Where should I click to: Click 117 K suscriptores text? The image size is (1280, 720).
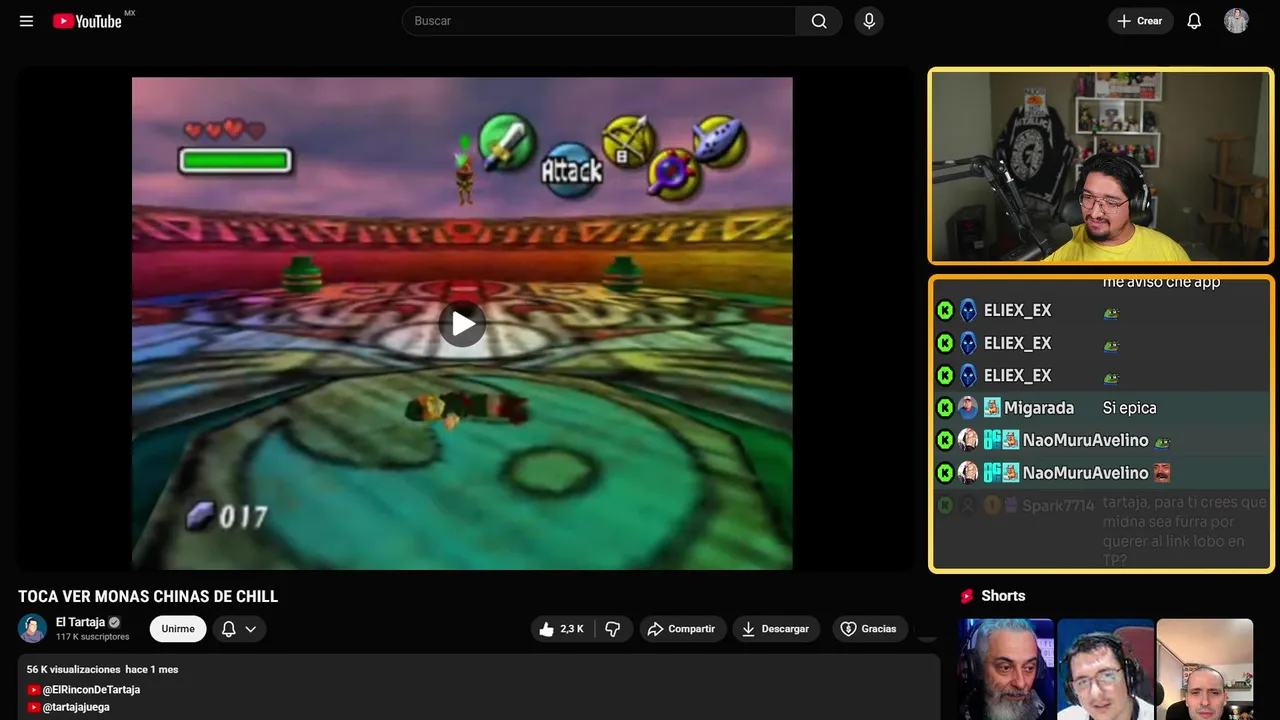tap(93, 637)
